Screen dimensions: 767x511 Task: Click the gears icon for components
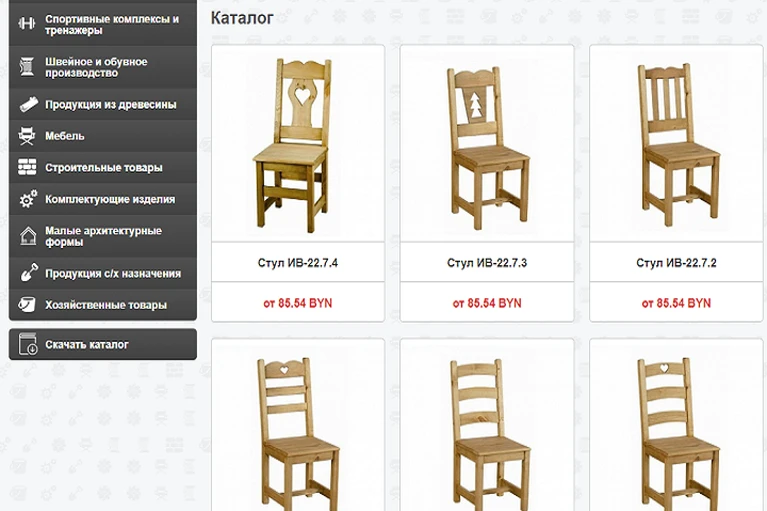click(28, 199)
